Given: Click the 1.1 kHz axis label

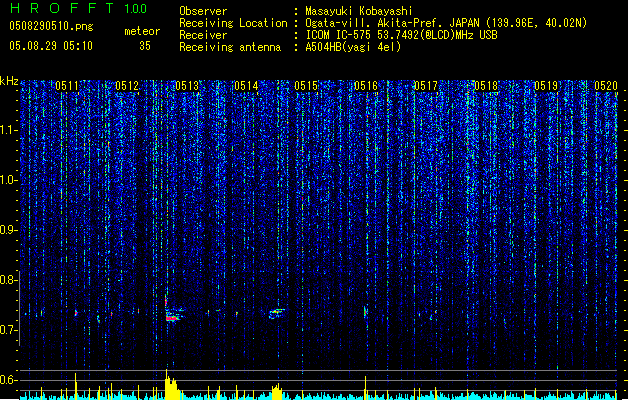Looking at the screenshot, I should tap(8, 130).
